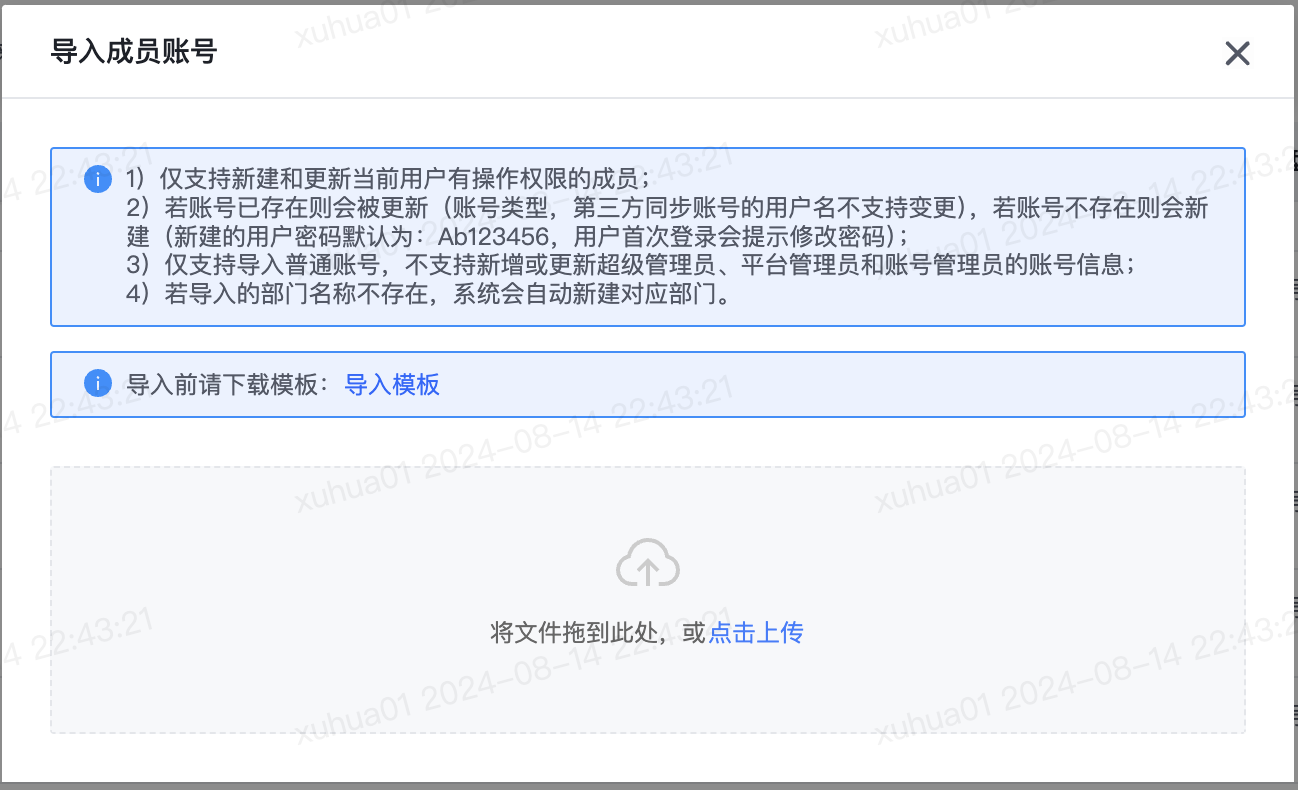Click the 导入成员账号 dialog title
Viewport: 1298px width, 790px height.
(x=134, y=52)
